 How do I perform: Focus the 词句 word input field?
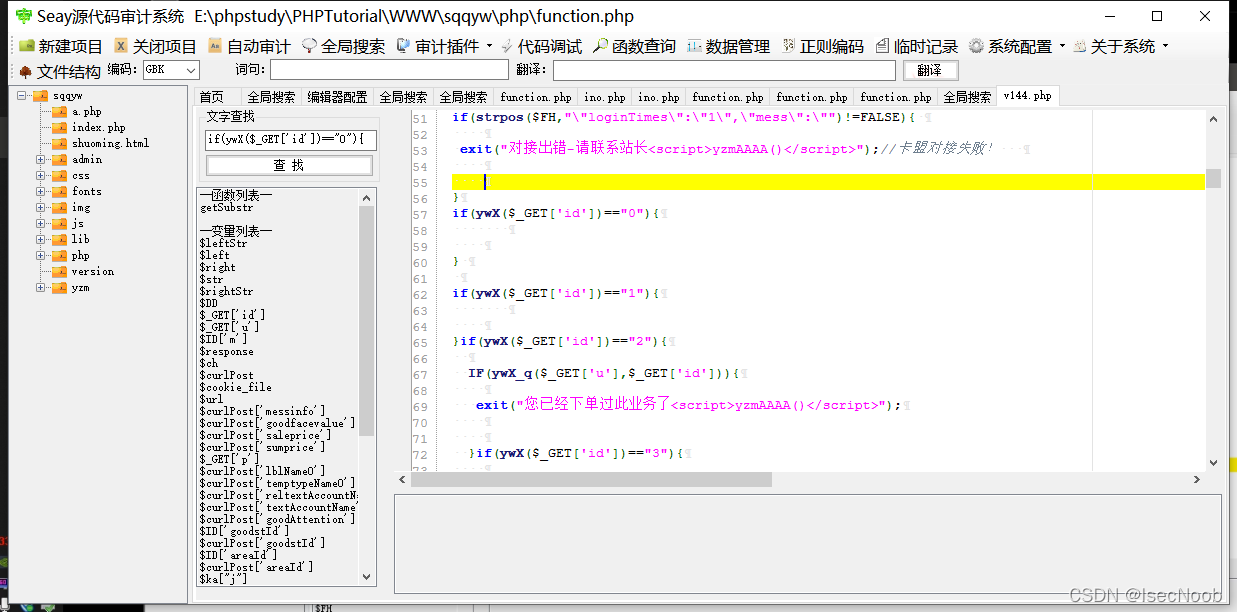point(389,70)
